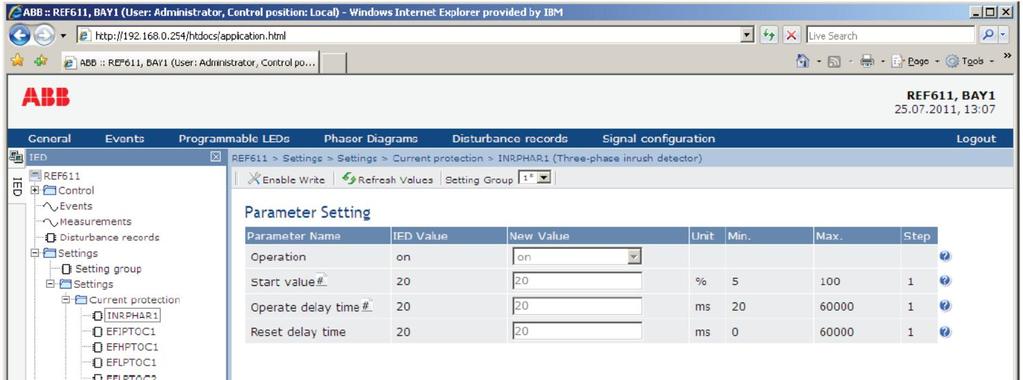Click the # marker beside Start value
The image size is (1023, 380).
[321, 281]
